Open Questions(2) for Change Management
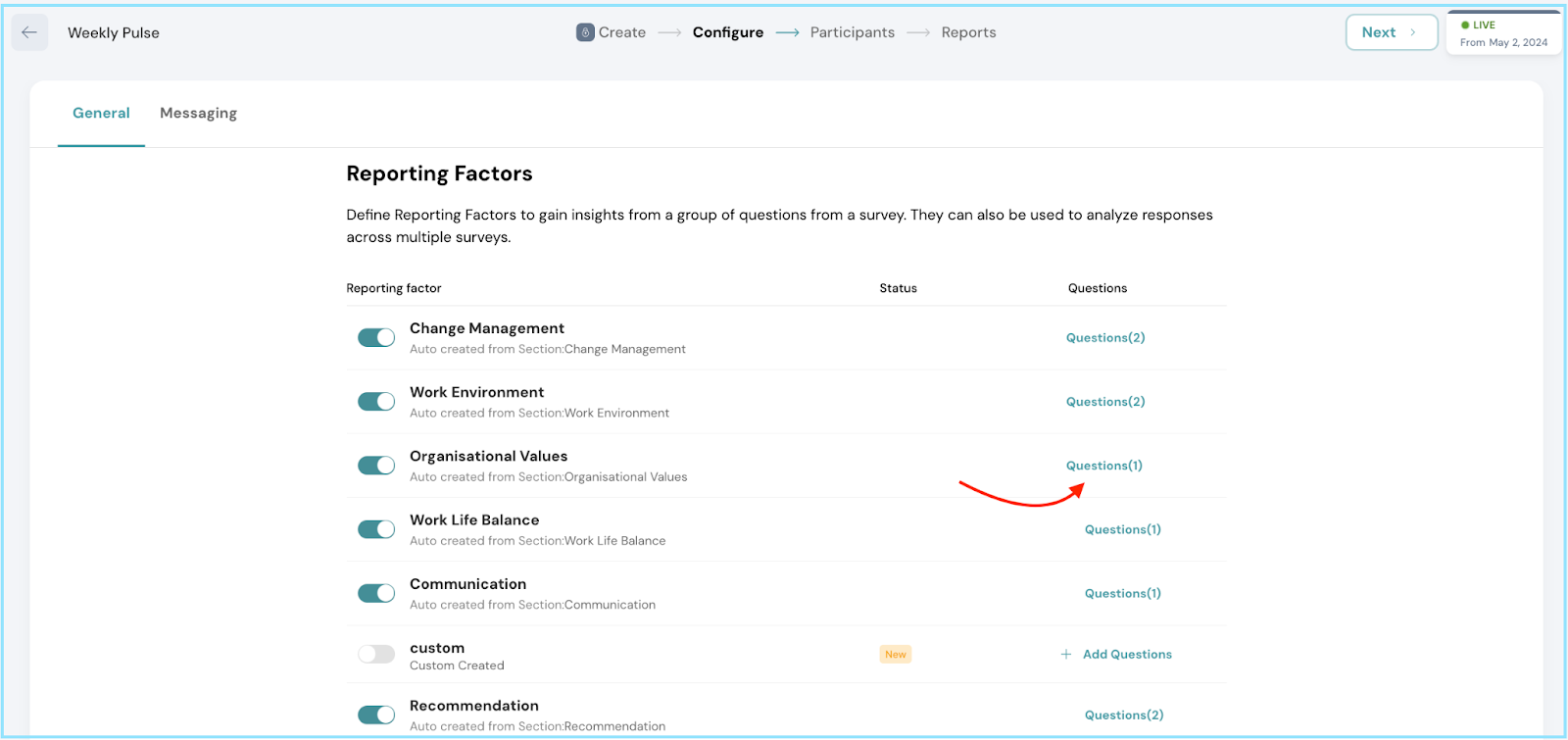 coord(1105,338)
